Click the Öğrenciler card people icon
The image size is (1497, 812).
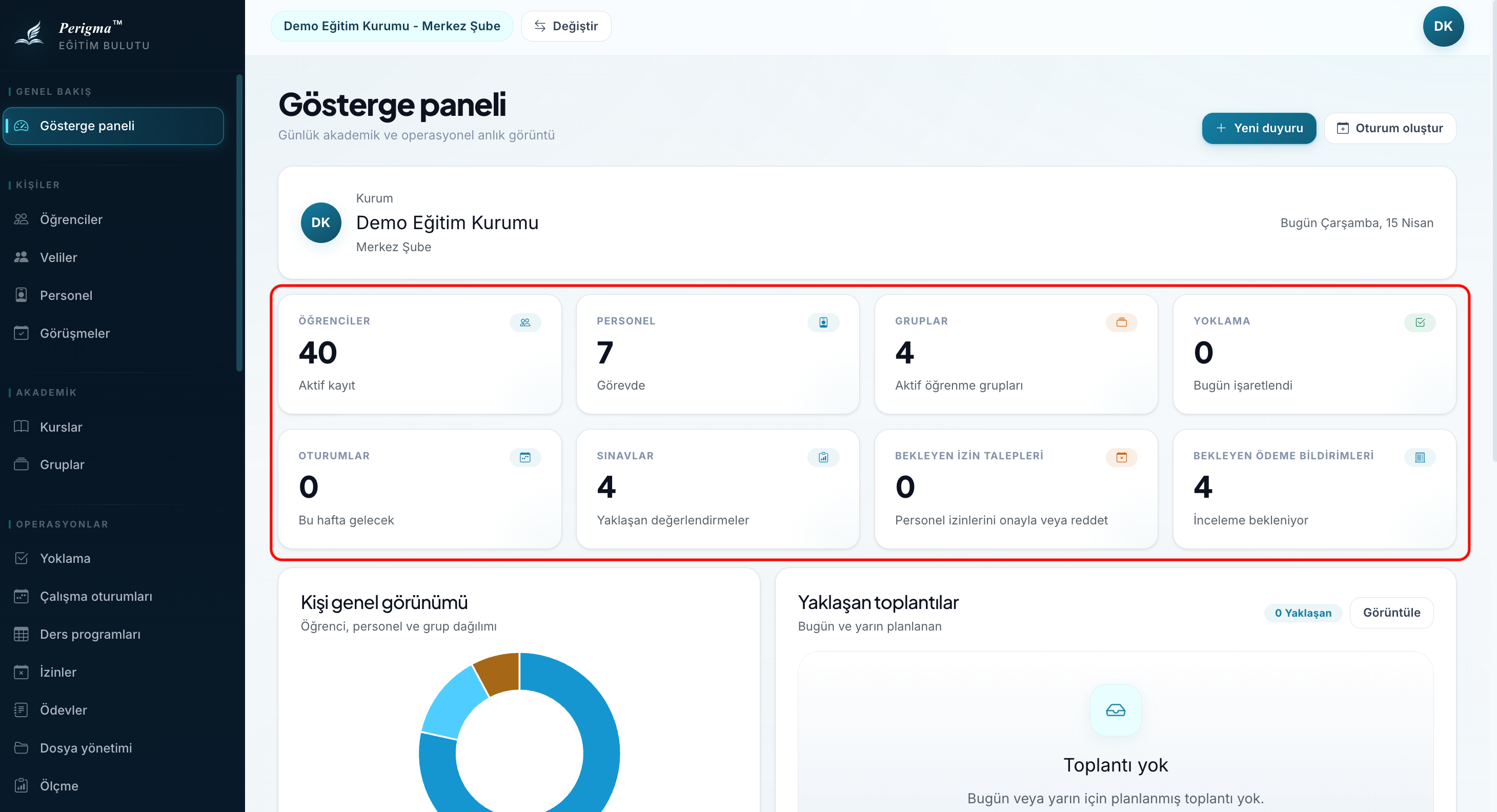click(525, 322)
